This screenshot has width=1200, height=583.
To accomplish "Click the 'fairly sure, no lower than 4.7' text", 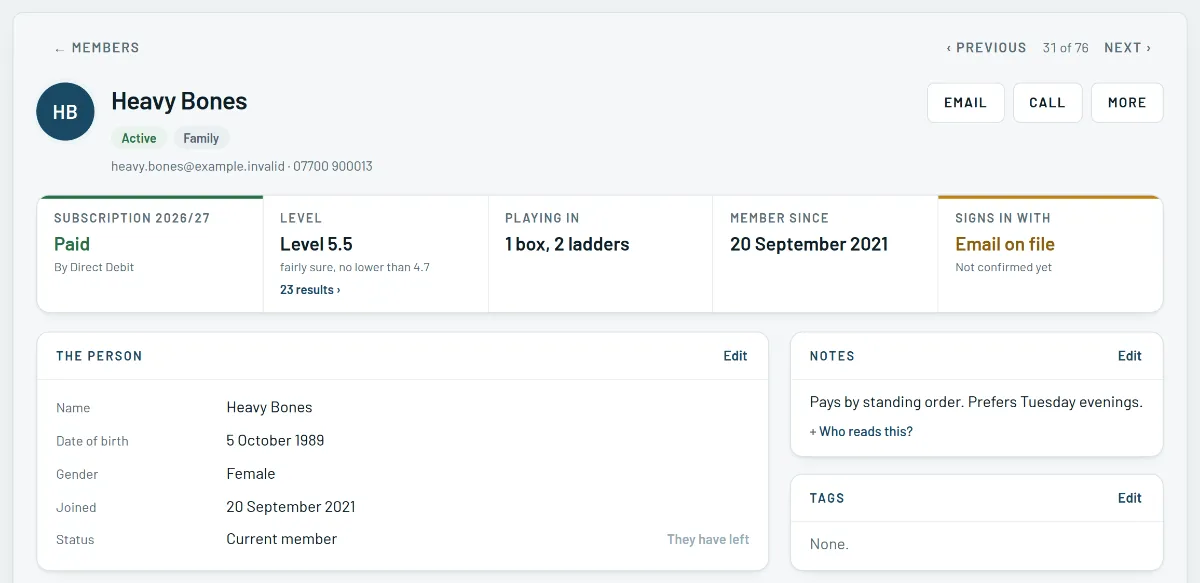I will (x=355, y=267).
